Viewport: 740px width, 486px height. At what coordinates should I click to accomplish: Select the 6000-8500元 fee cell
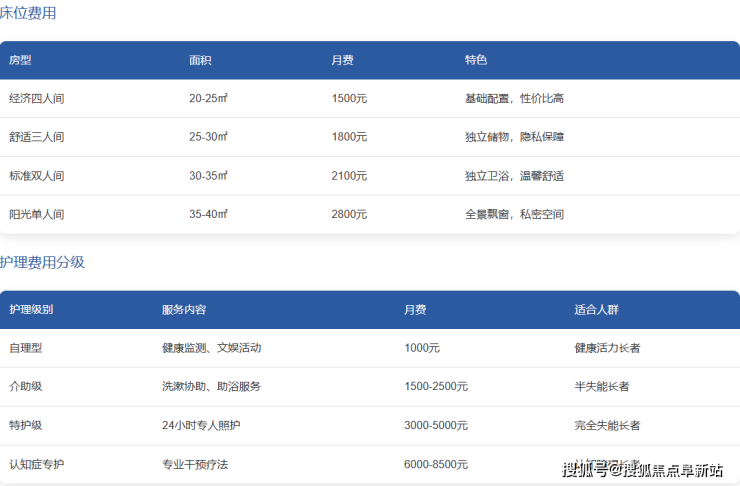(436, 464)
